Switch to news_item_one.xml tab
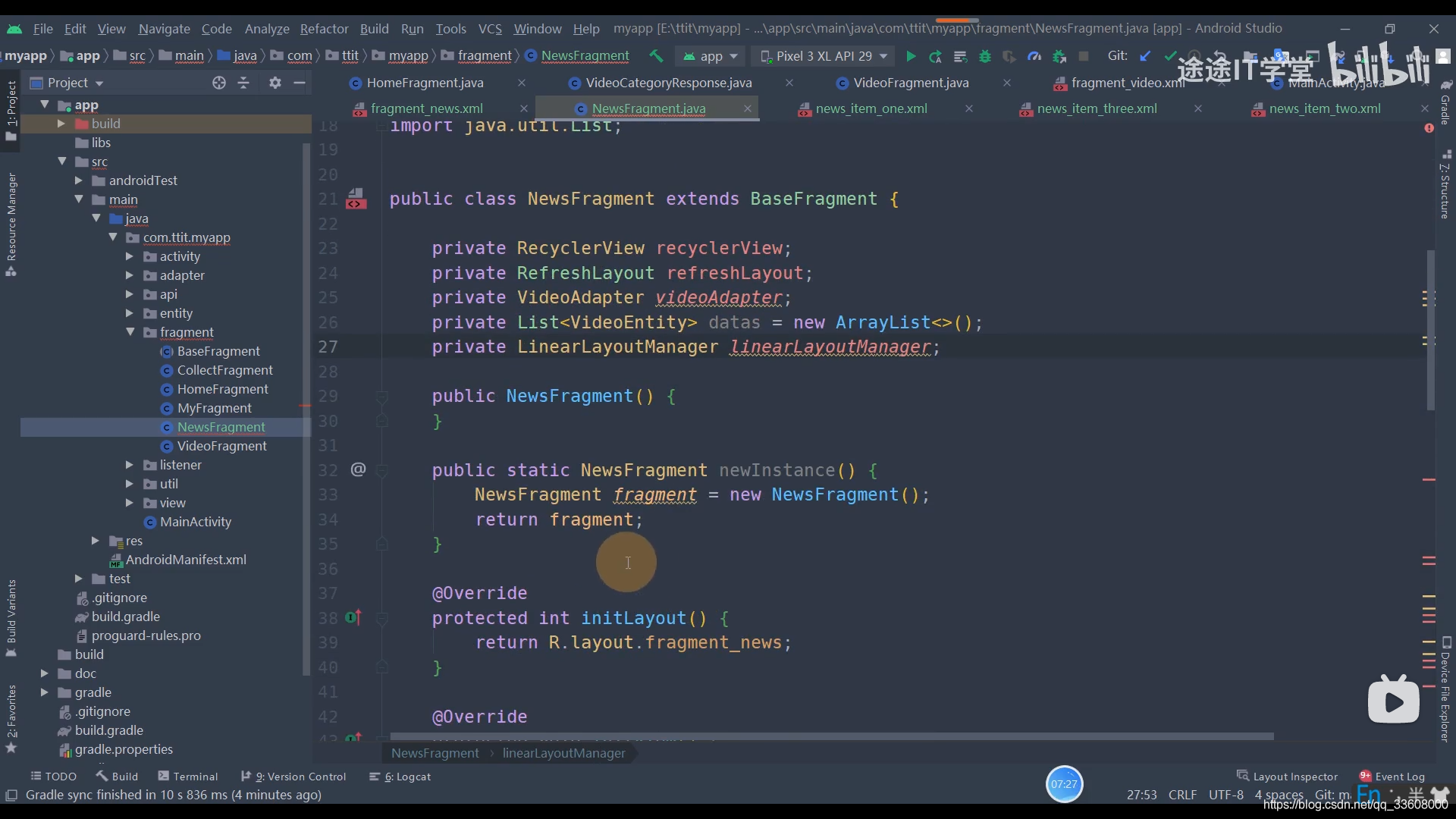Image resolution: width=1456 pixels, height=819 pixels. 871,108
